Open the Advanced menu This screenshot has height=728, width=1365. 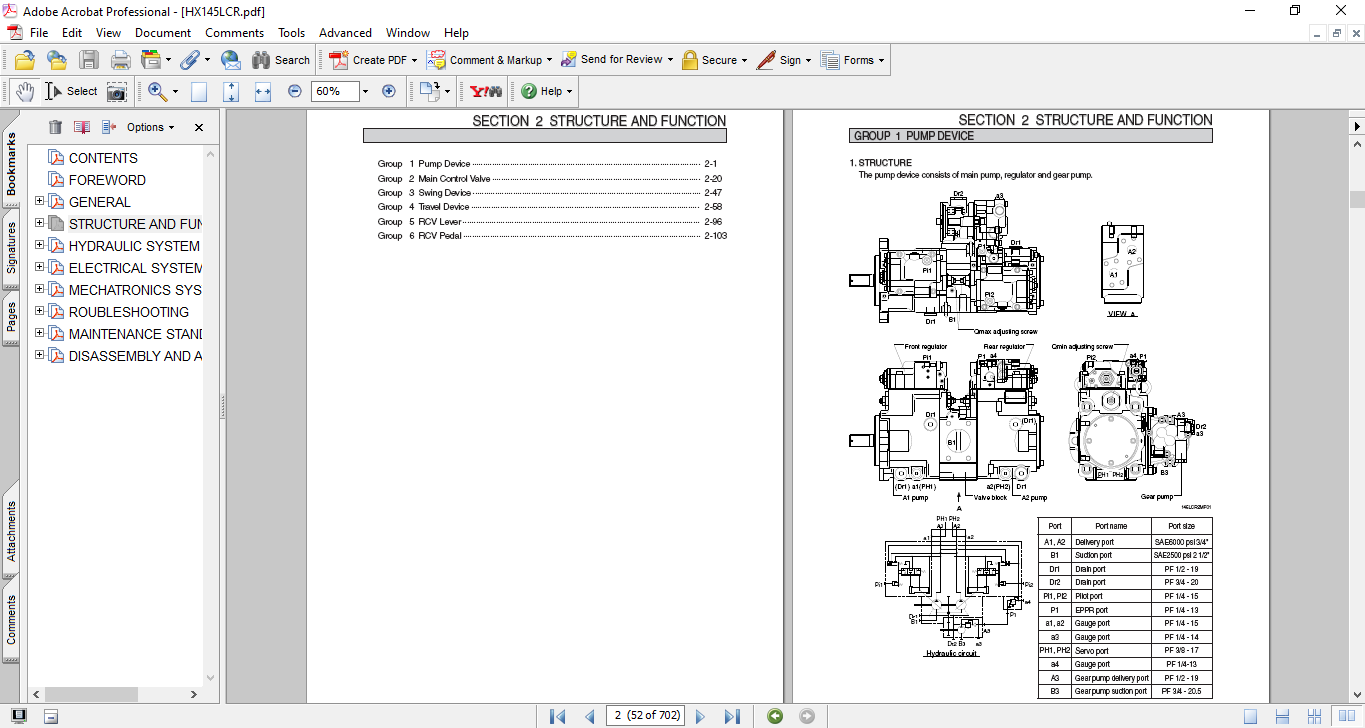point(345,33)
